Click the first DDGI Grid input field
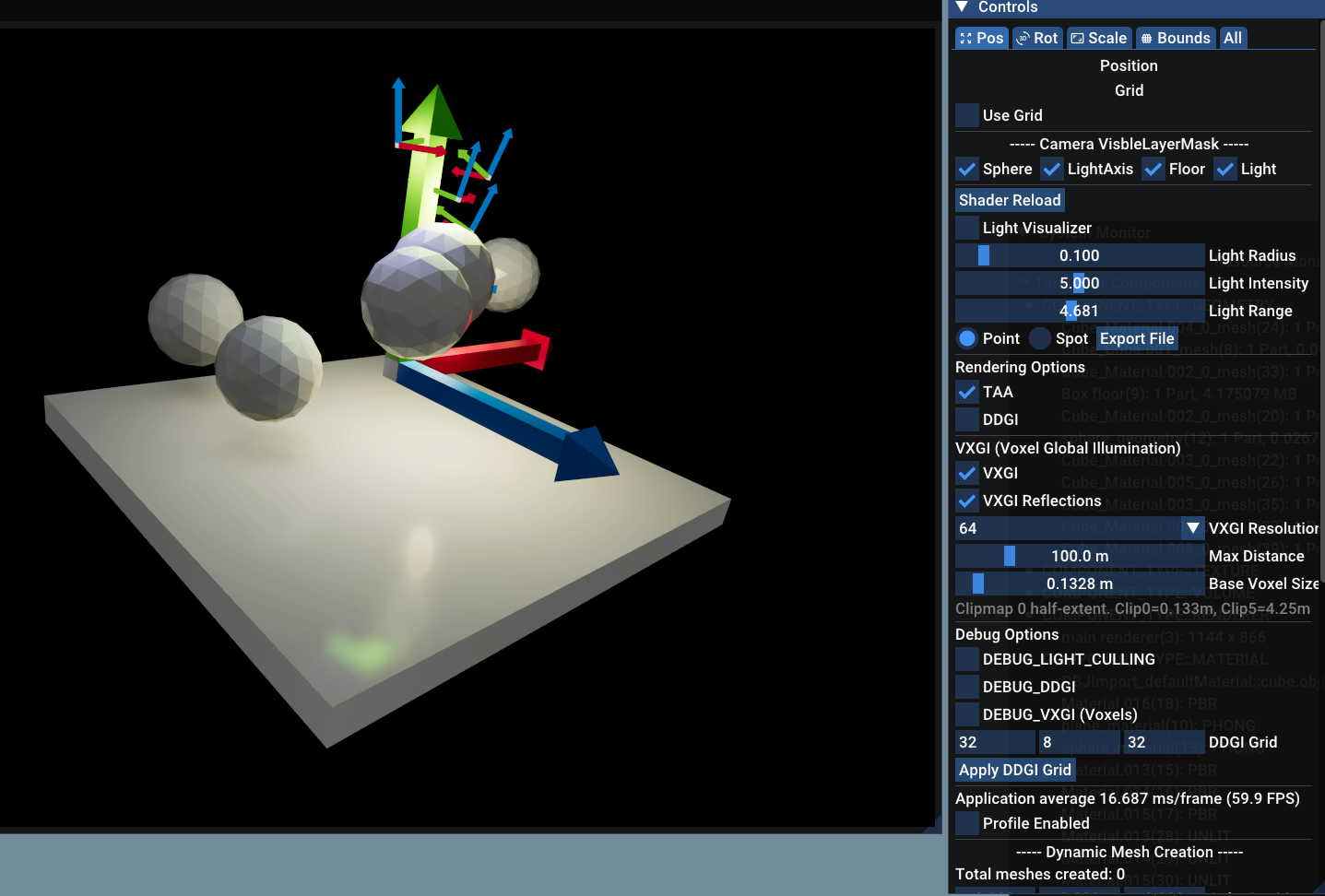 click(x=994, y=742)
